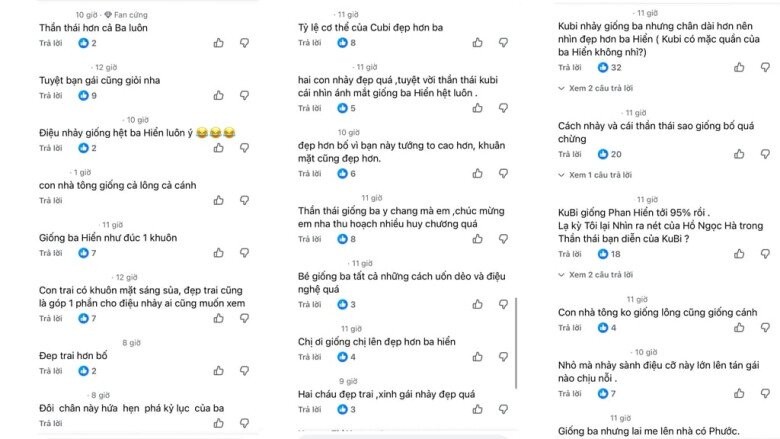Click "Trả lời" under "Cách nhảy và cái thần thái"
The image size is (780, 439).
[570, 154]
